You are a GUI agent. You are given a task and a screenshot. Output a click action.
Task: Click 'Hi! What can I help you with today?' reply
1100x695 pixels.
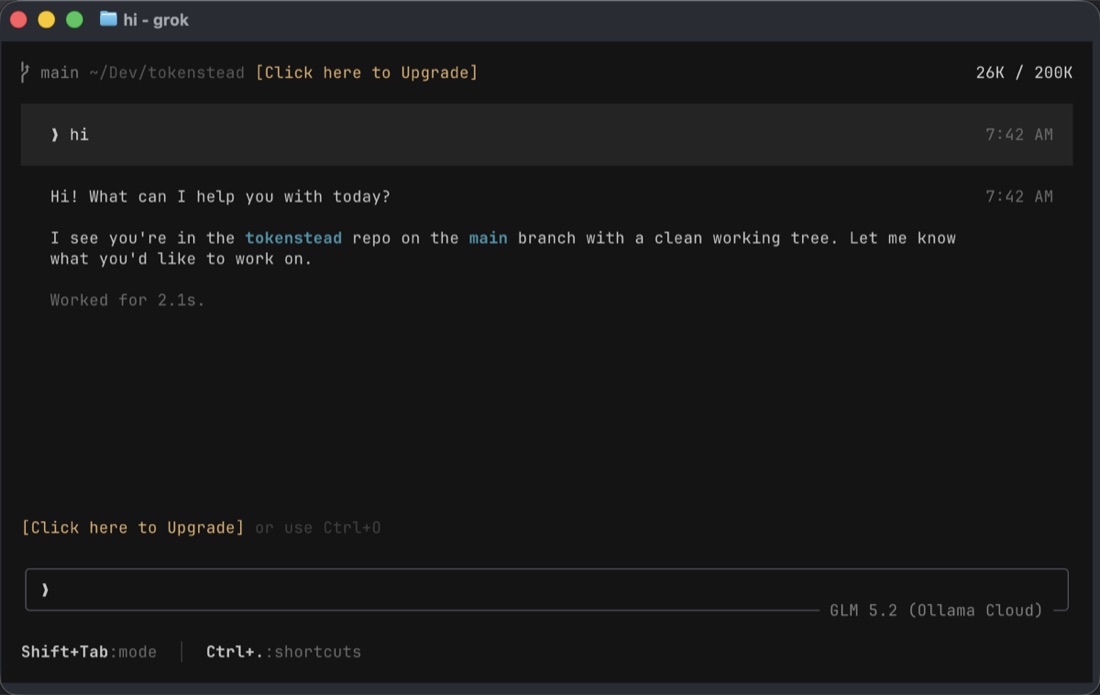(x=220, y=197)
